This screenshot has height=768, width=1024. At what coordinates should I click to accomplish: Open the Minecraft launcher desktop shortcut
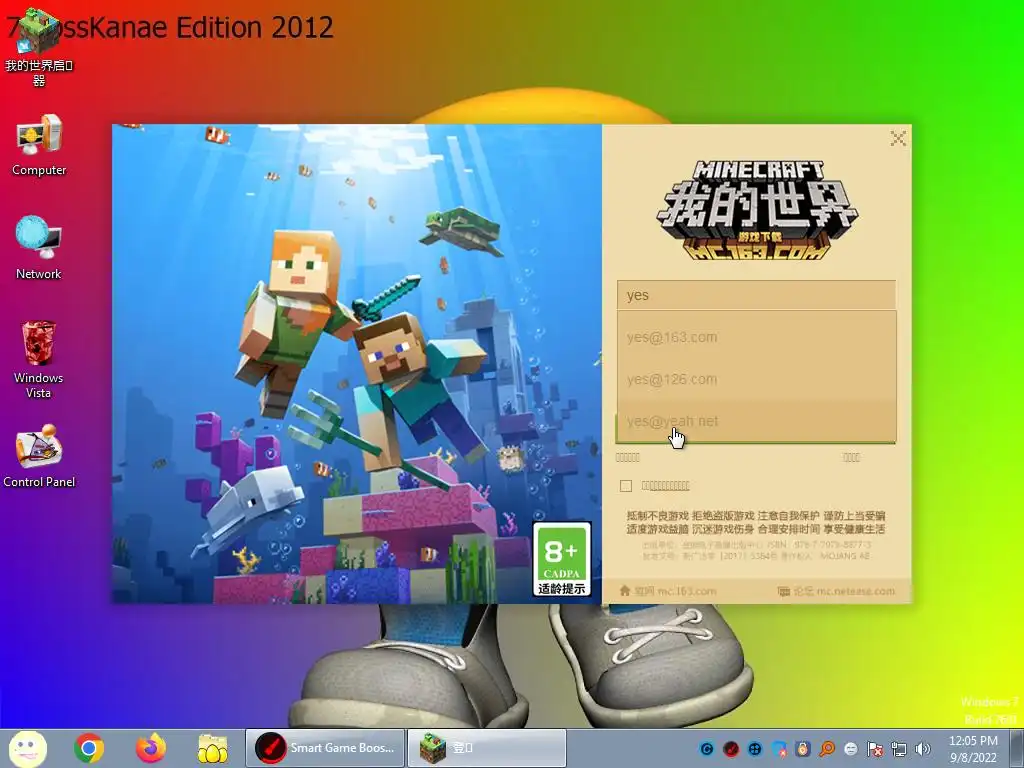click(38, 47)
